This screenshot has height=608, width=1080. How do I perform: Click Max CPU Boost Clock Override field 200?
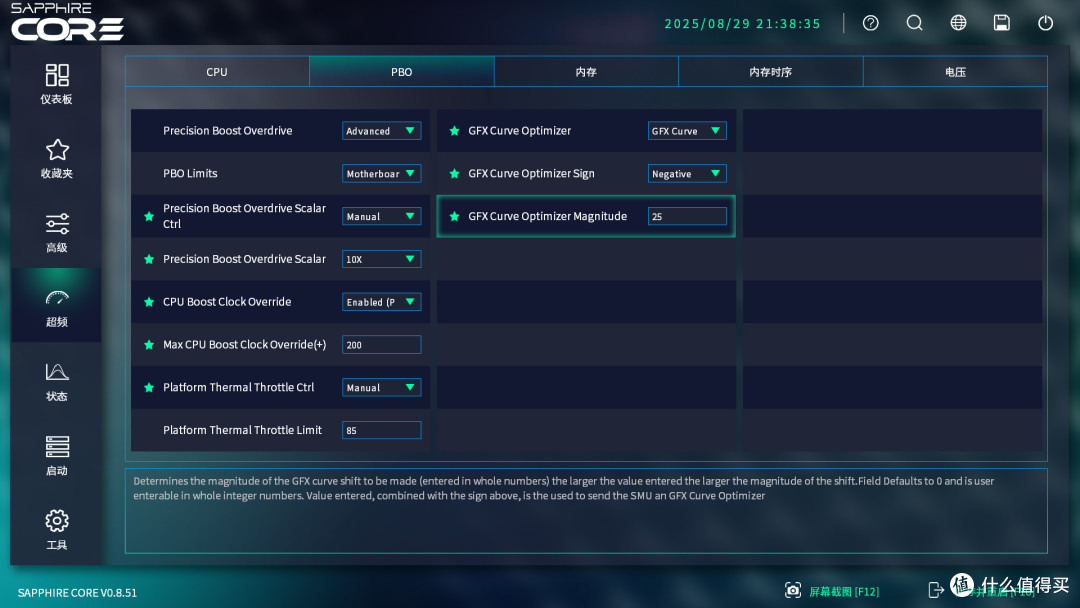point(382,344)
